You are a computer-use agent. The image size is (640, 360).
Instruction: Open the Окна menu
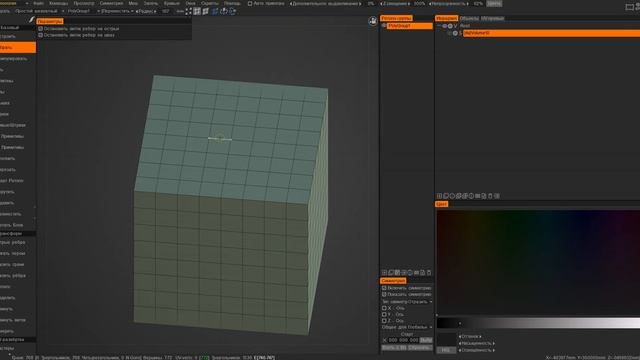pos(190,3)
